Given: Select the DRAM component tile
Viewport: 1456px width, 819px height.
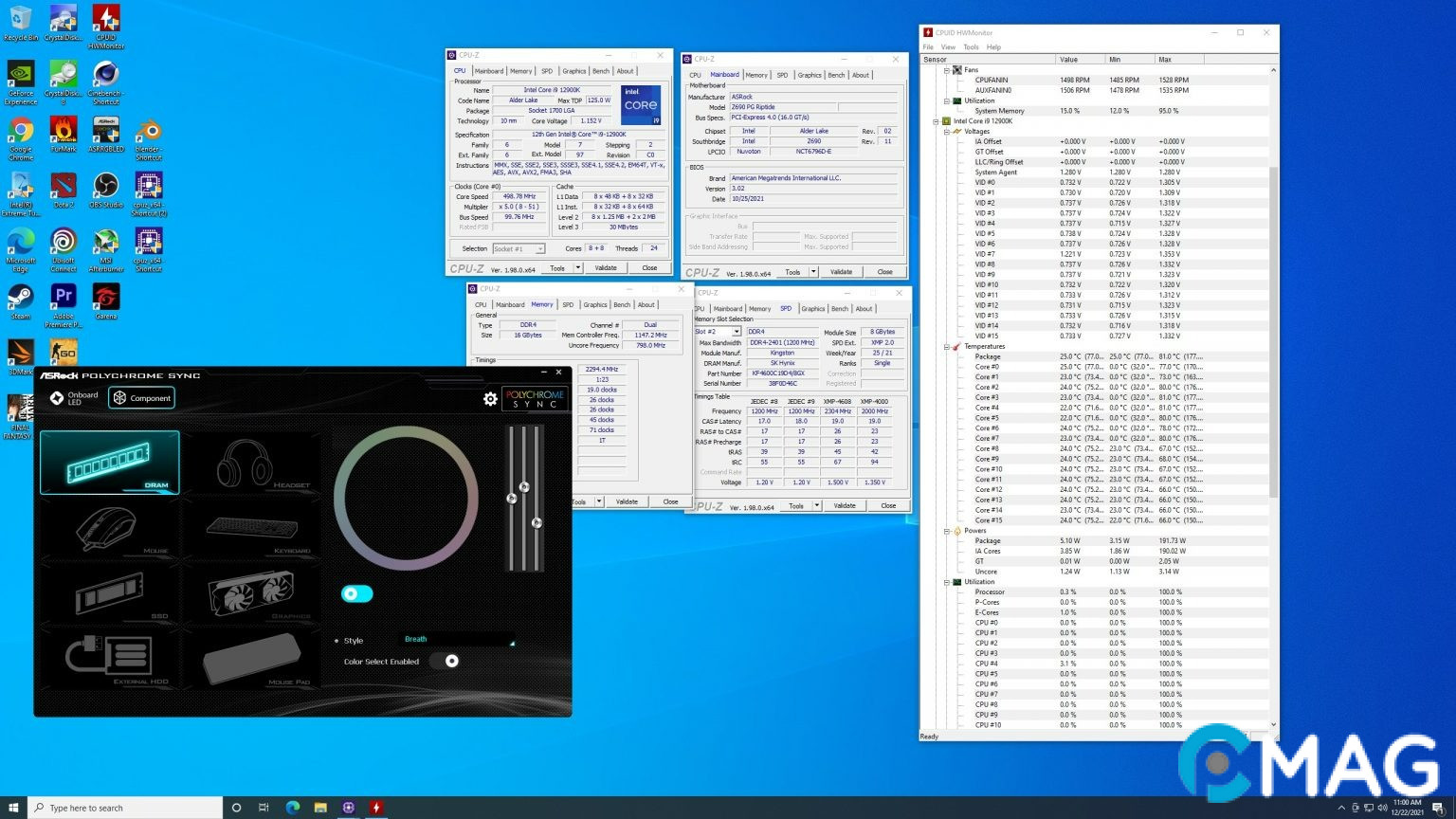Looking at the screenshot, I should [109, 462].
